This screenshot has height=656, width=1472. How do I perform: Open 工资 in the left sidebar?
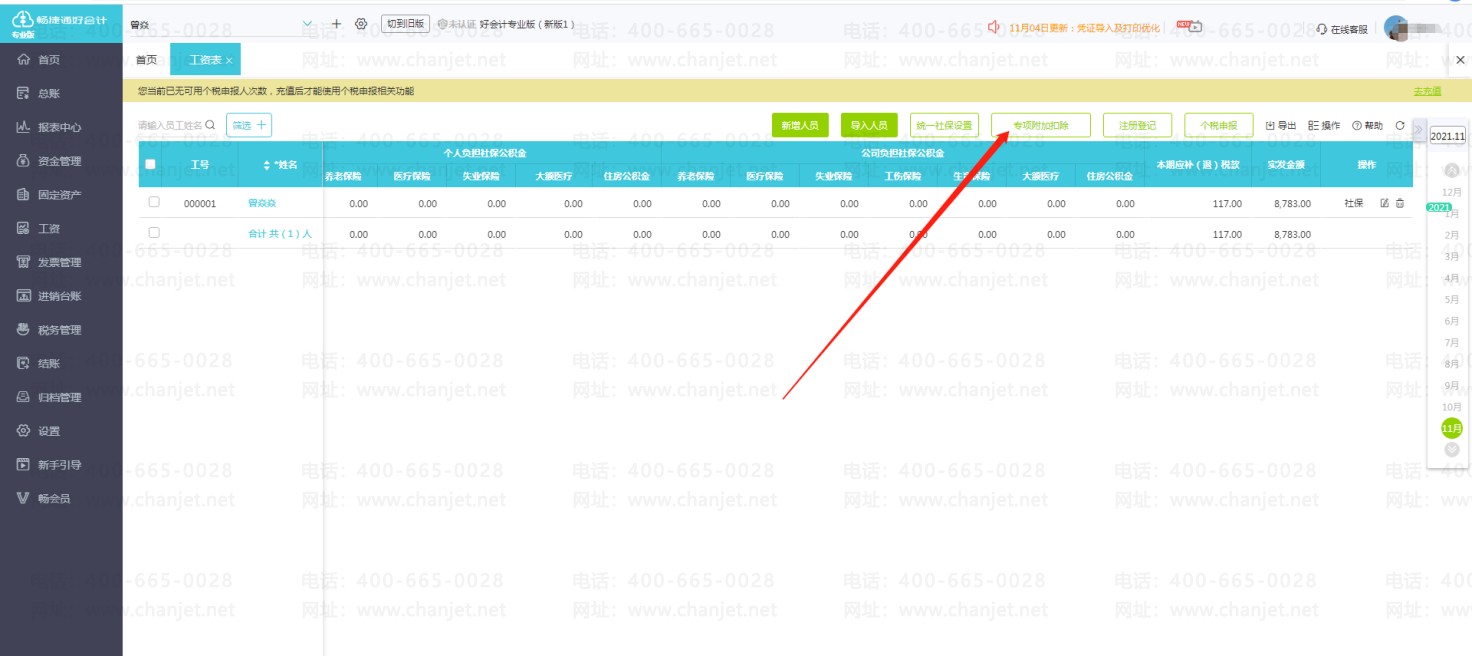pos(49,228)
